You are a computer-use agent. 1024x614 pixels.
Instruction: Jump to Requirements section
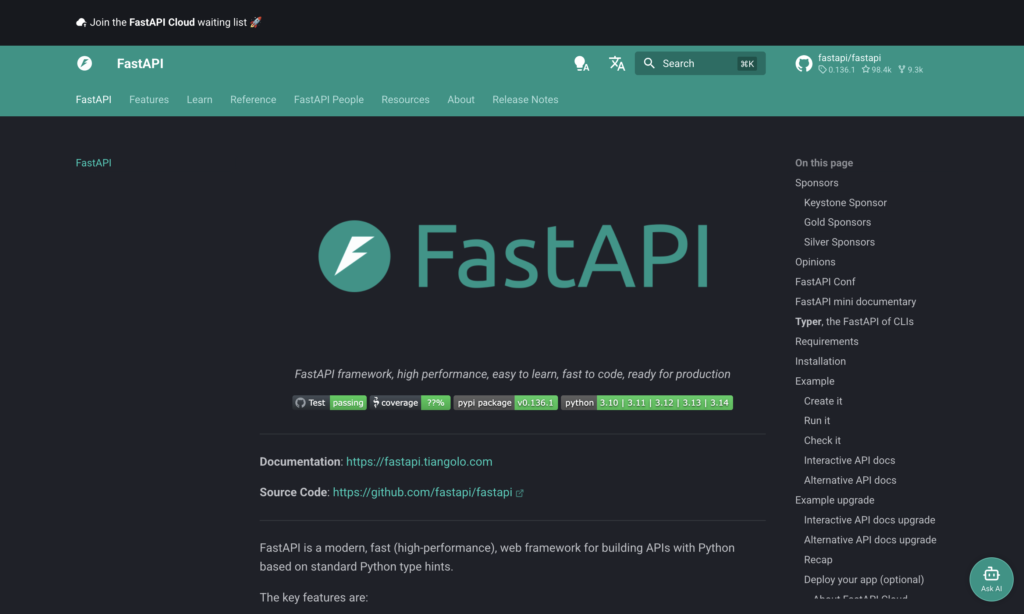827,341
